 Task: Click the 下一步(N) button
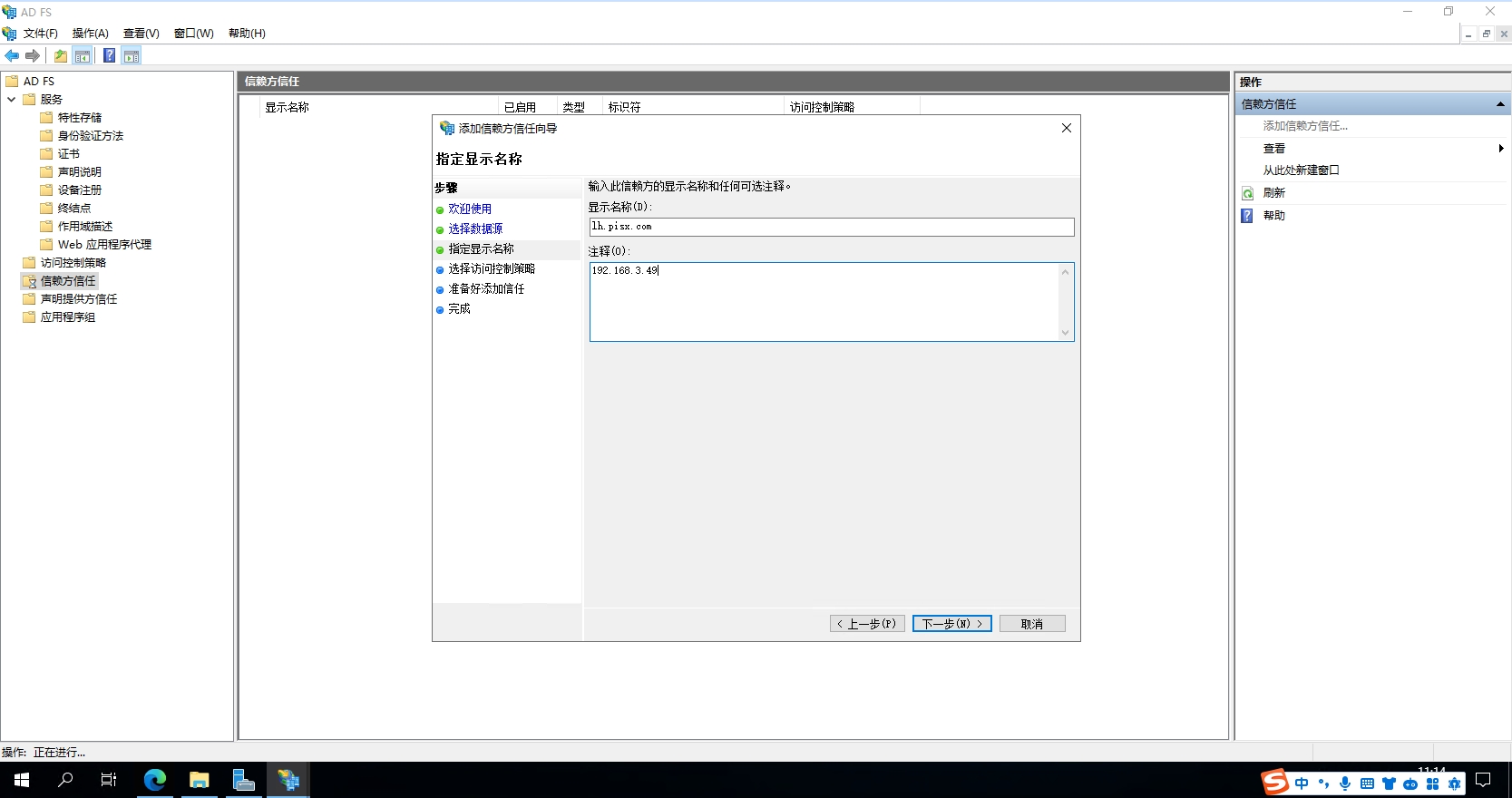coord(951,624)
